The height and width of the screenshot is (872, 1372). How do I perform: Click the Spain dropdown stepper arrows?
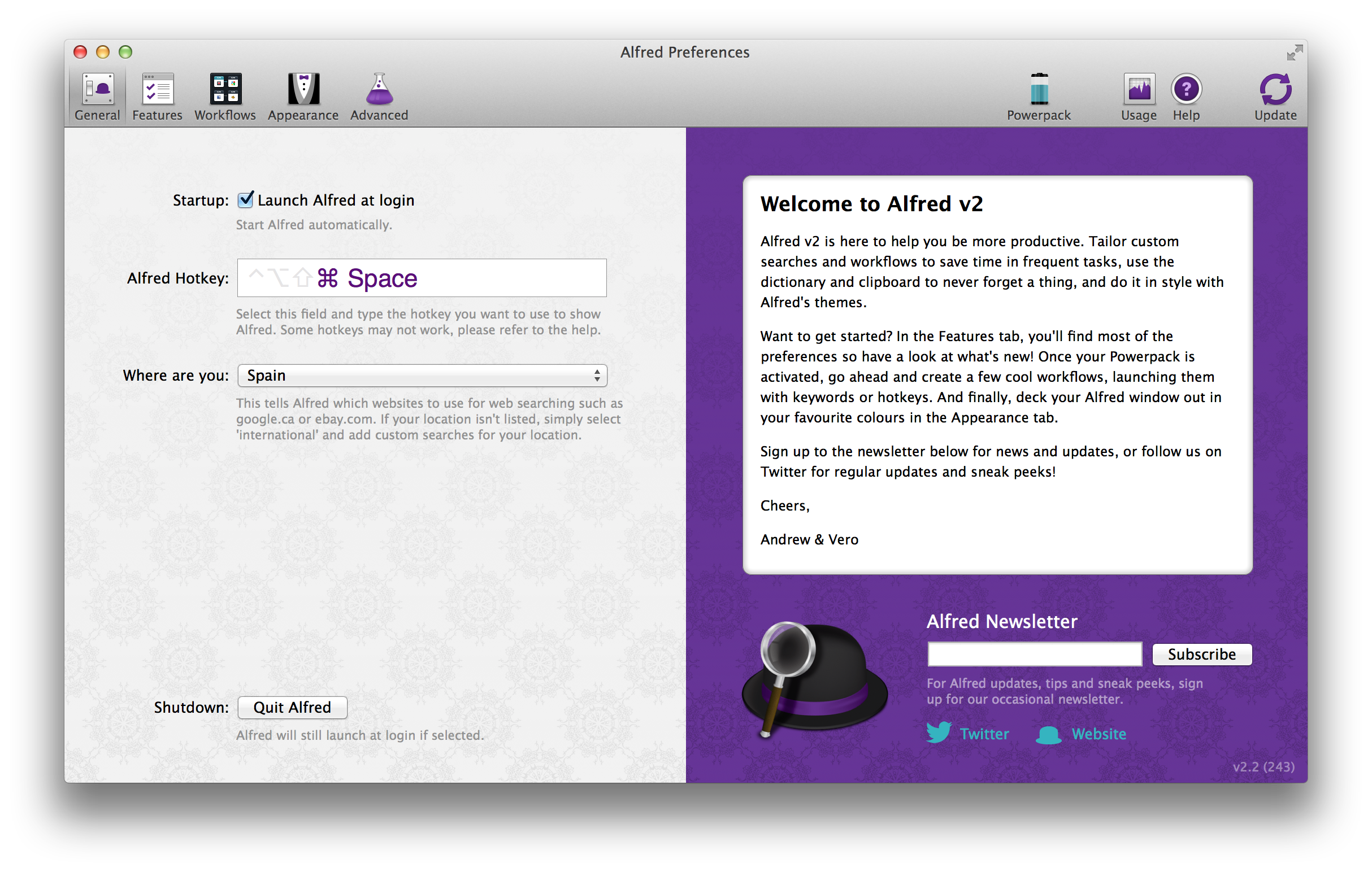pos(597,376)
